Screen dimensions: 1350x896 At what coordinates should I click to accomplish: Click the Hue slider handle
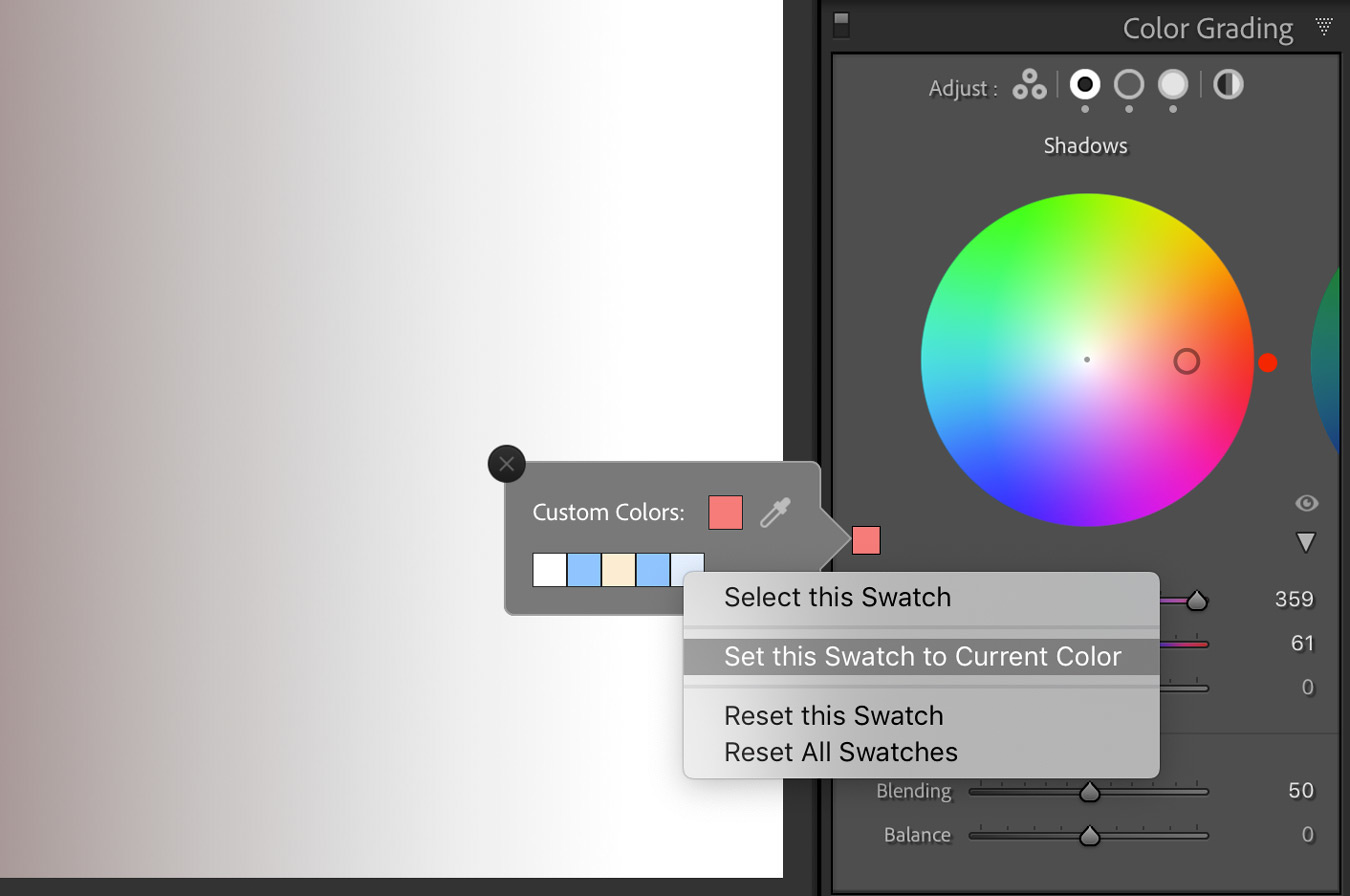(1196, 601)
